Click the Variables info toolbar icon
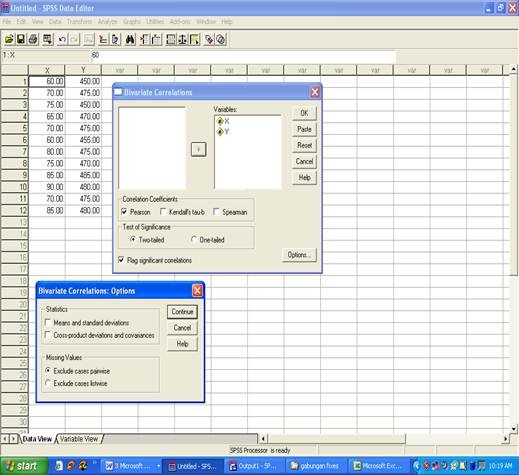This screenshot has height=475, width=519. pyautogui.click(x=115, y=39)
